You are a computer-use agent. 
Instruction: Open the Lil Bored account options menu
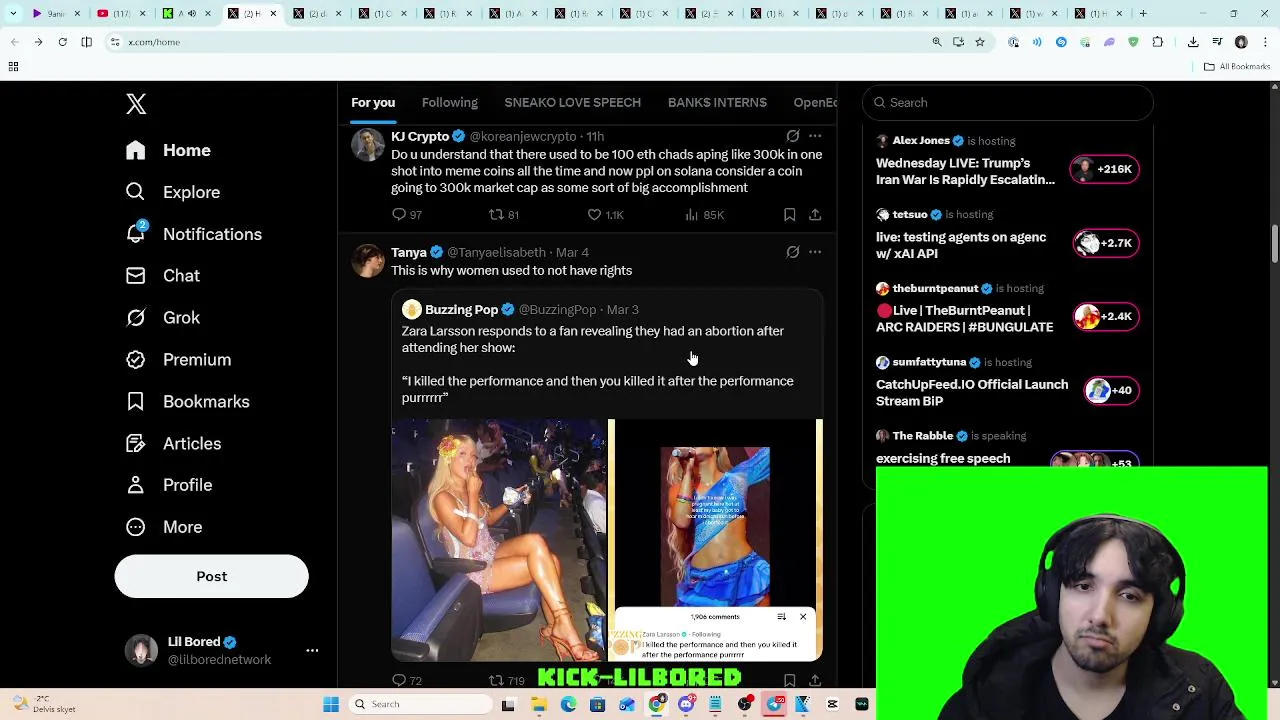click(312, 650)
